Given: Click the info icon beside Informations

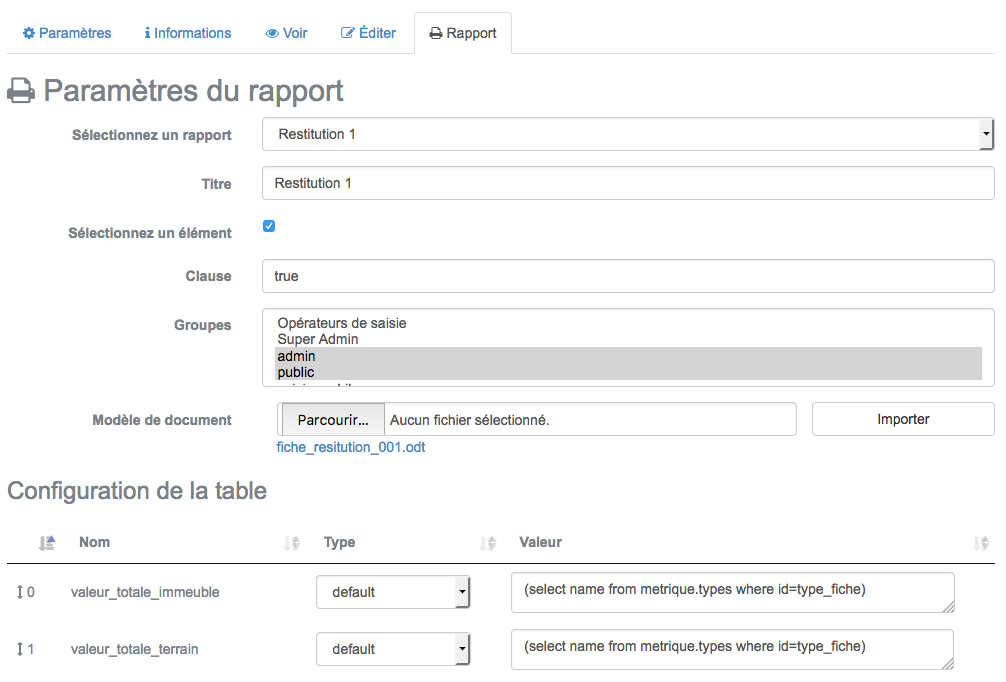Looking at the screenshot, I should pyautogui.click(x=147, y=33).
